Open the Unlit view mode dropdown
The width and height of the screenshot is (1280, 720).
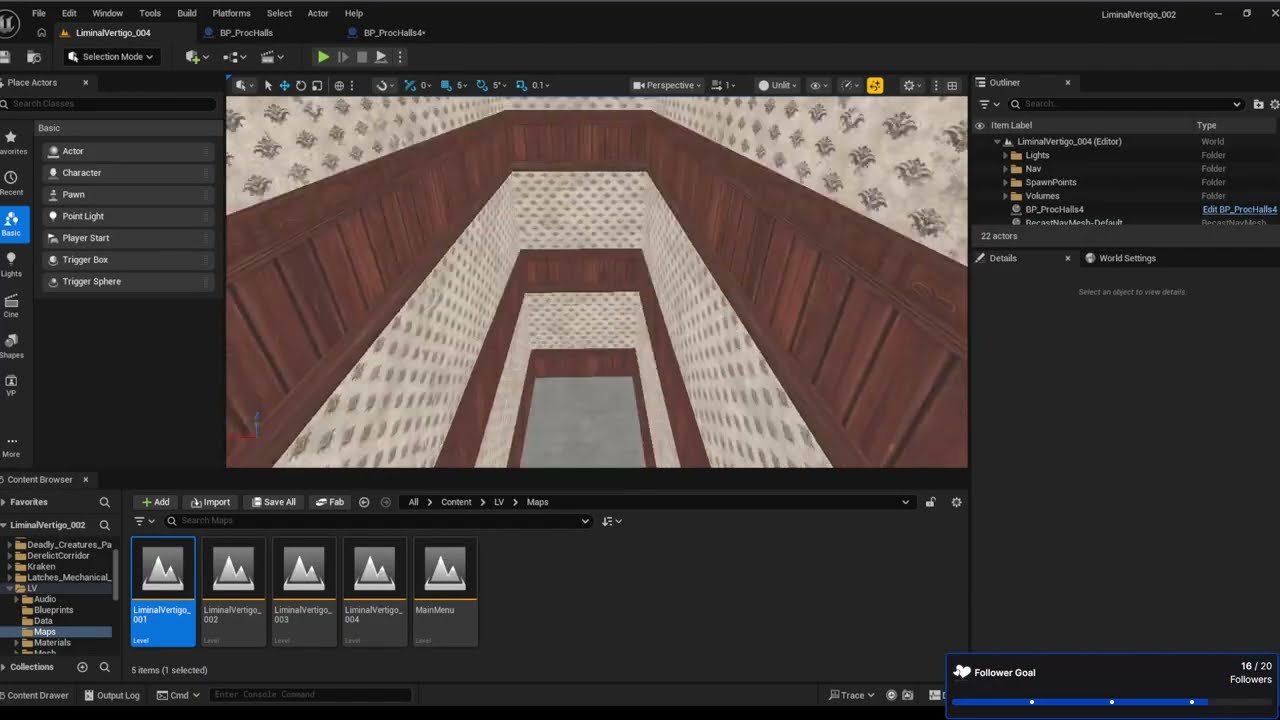coord(777,85)
